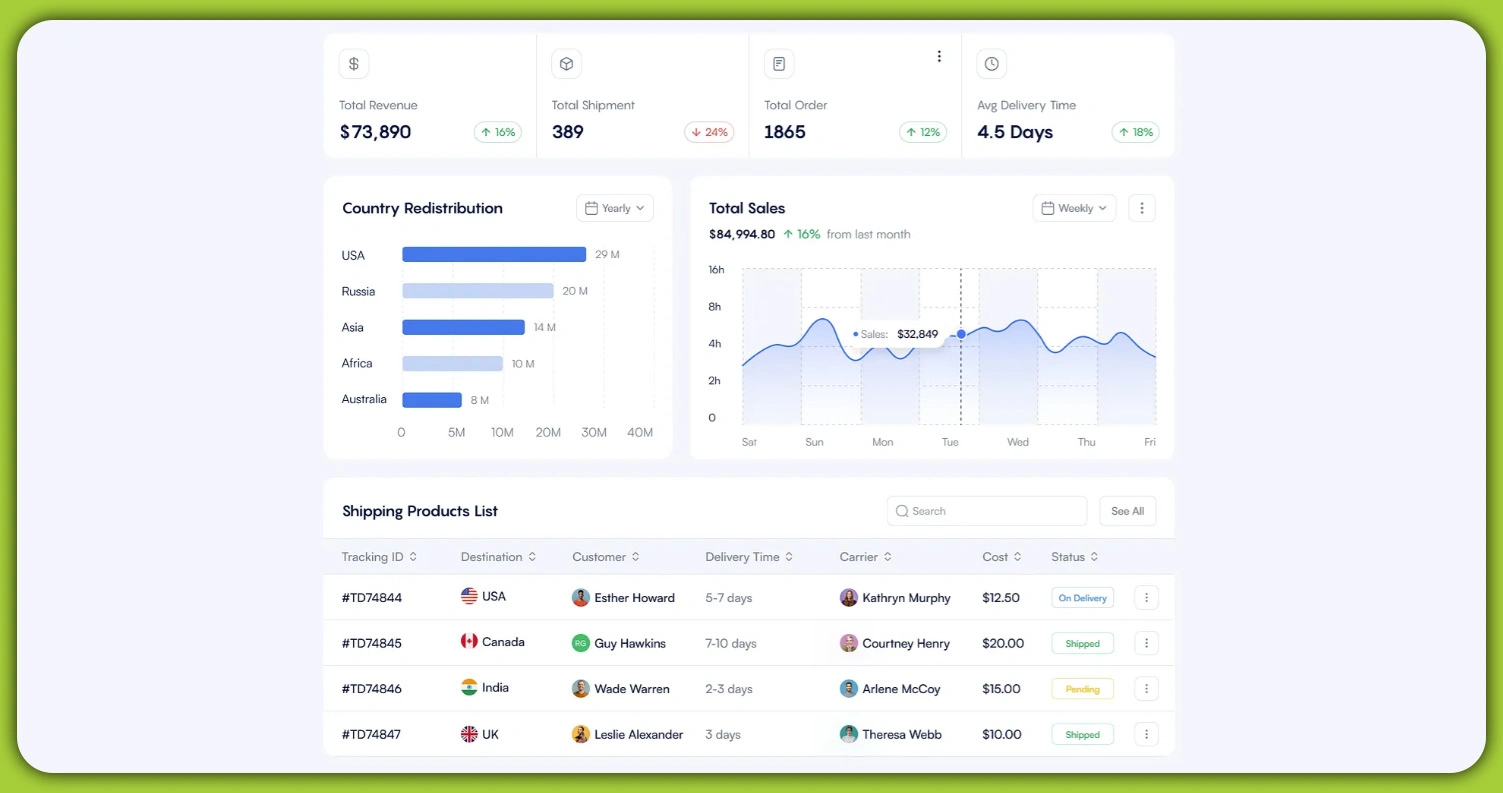The width and height of the screenshot is (1503, 793).
Task: Click the clock icon on Avg Delivery Time card
Action: (991, 63)
